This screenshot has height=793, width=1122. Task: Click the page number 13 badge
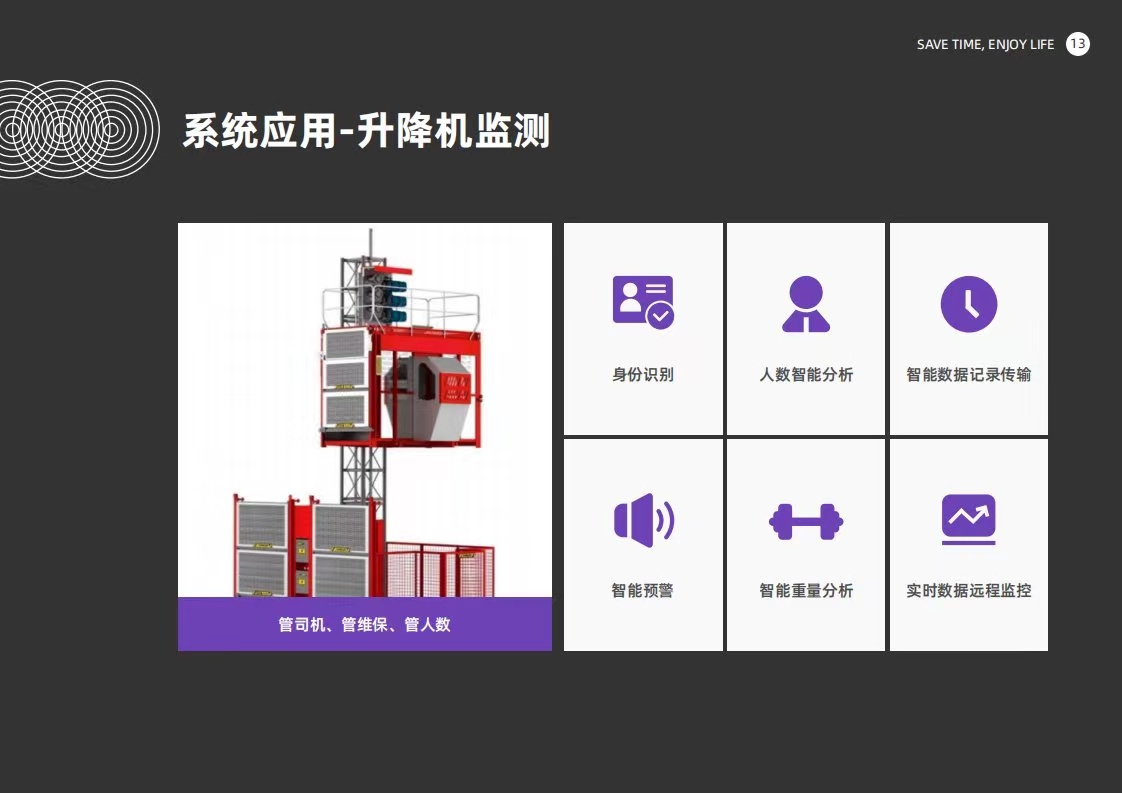(1078, 44)
